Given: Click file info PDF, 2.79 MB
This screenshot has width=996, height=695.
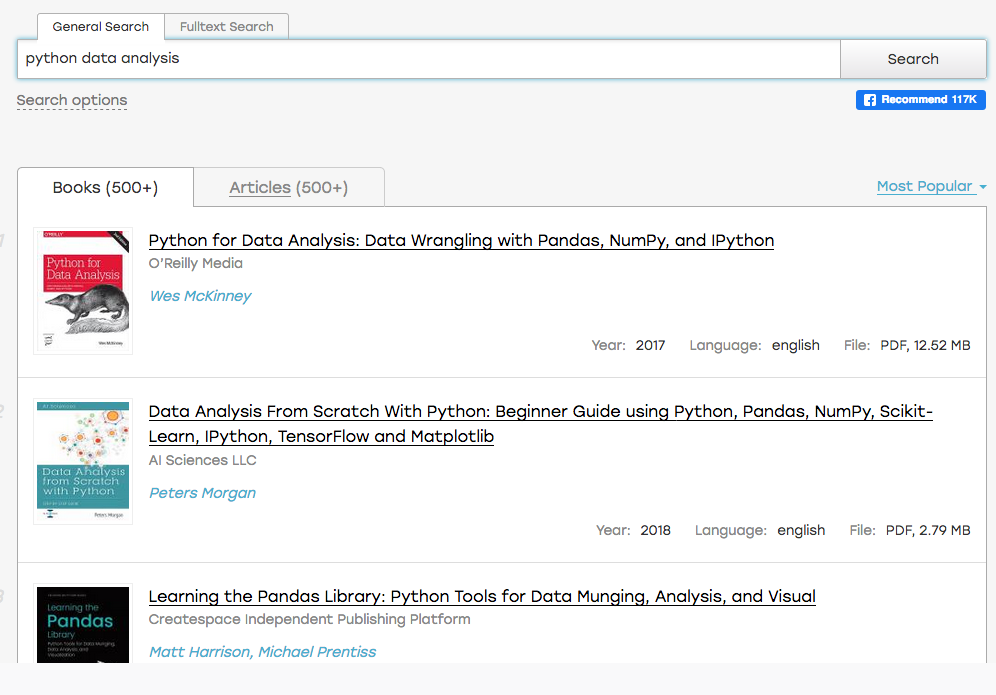Looking at the screenshot, I should point(928,530).
